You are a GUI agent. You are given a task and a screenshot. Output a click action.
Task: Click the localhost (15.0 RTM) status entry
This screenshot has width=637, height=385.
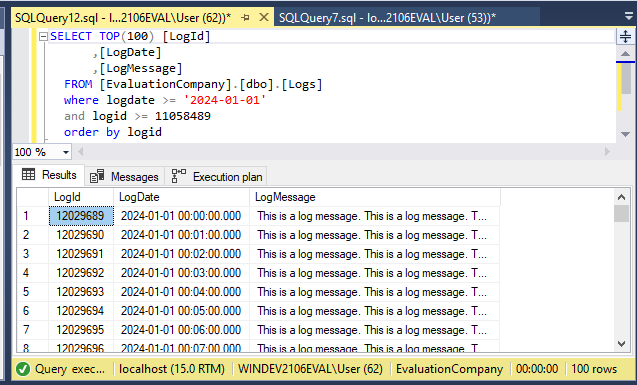[x=171, y=369]
